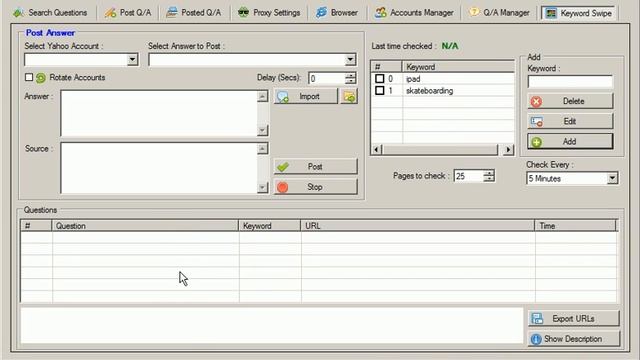Image resolution: width=640 pixels, height=360 pixels.
Task: Click the Post button
Action: pos(316,167)
